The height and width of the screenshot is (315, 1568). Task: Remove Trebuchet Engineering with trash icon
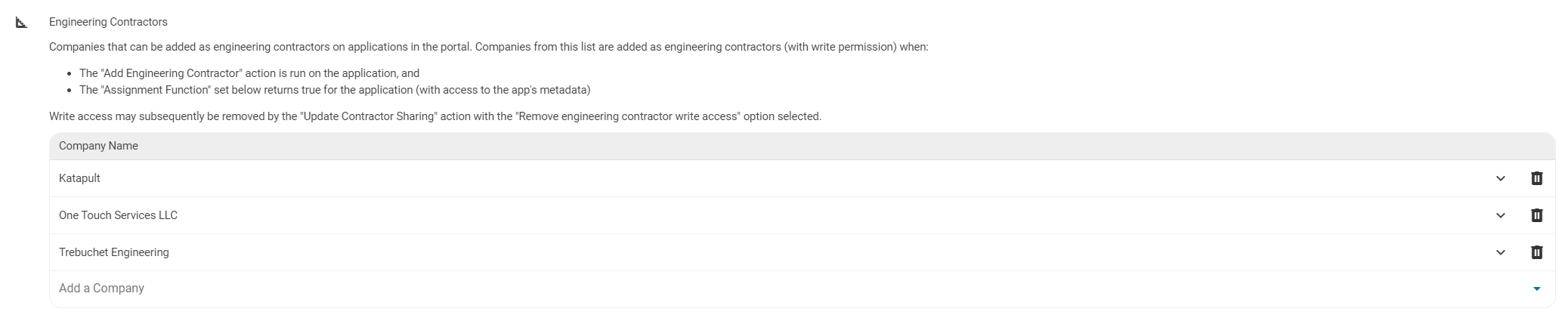coord(1536,252)
